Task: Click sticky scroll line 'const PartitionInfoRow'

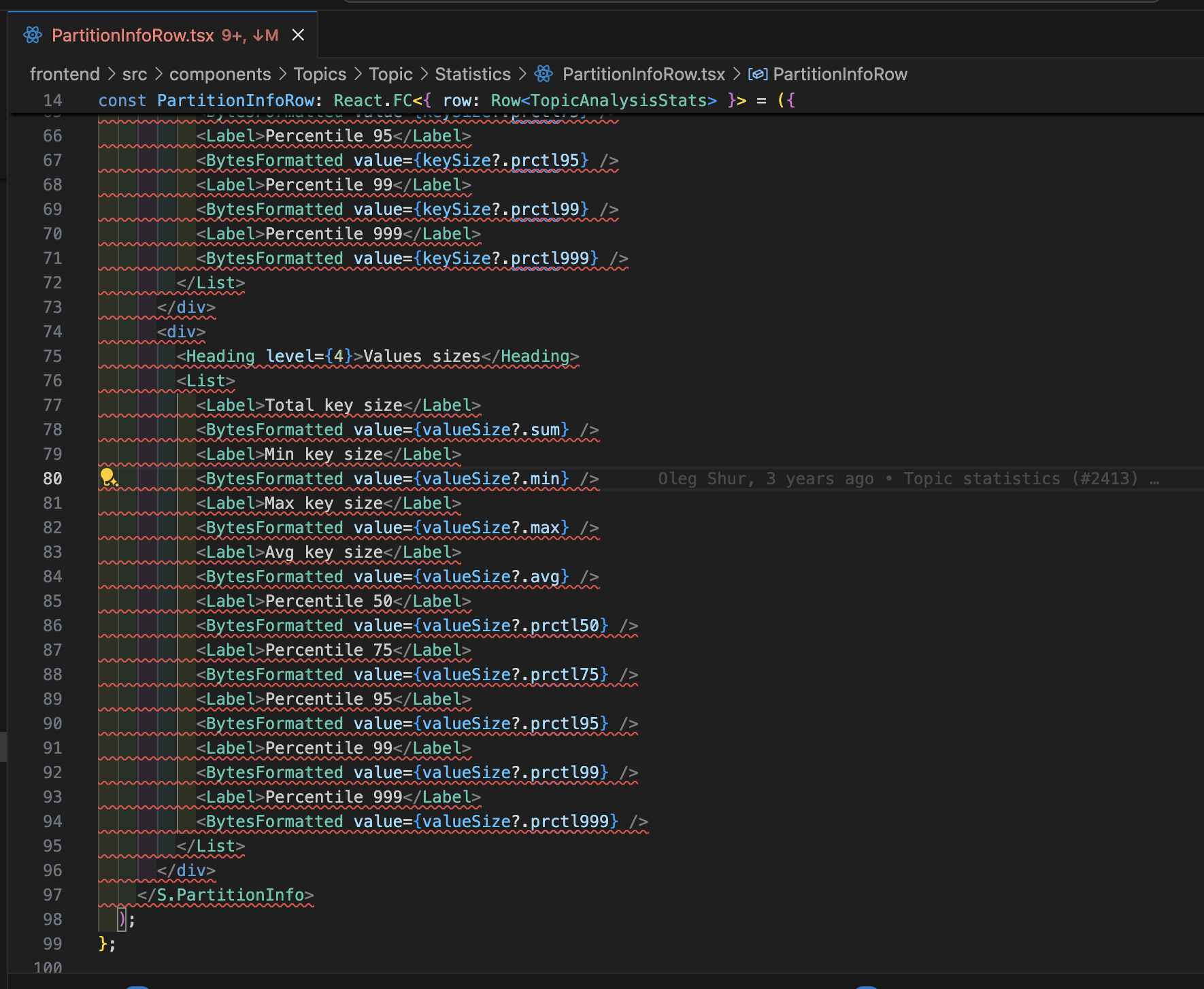Action: click(x=446, y=101)
